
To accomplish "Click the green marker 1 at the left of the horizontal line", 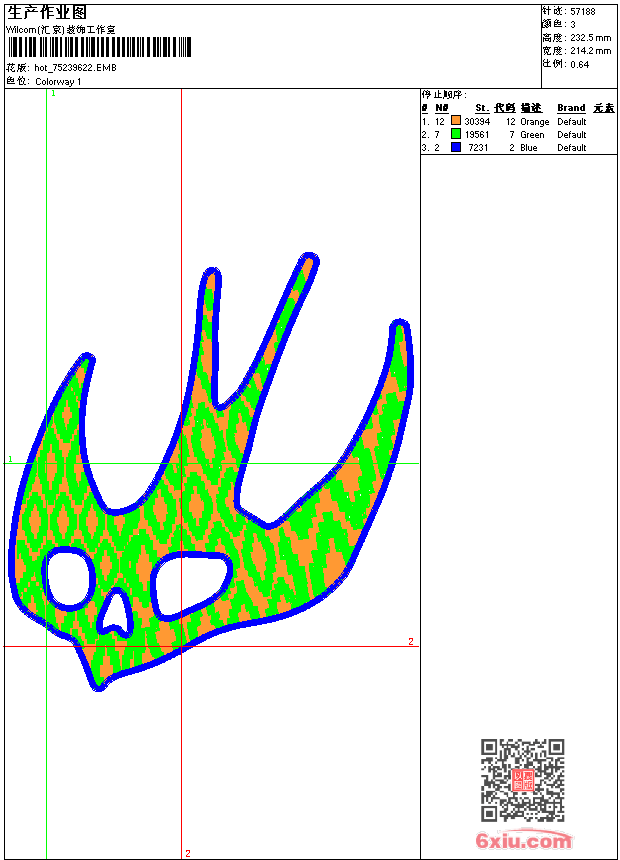I will click(11, 459).
